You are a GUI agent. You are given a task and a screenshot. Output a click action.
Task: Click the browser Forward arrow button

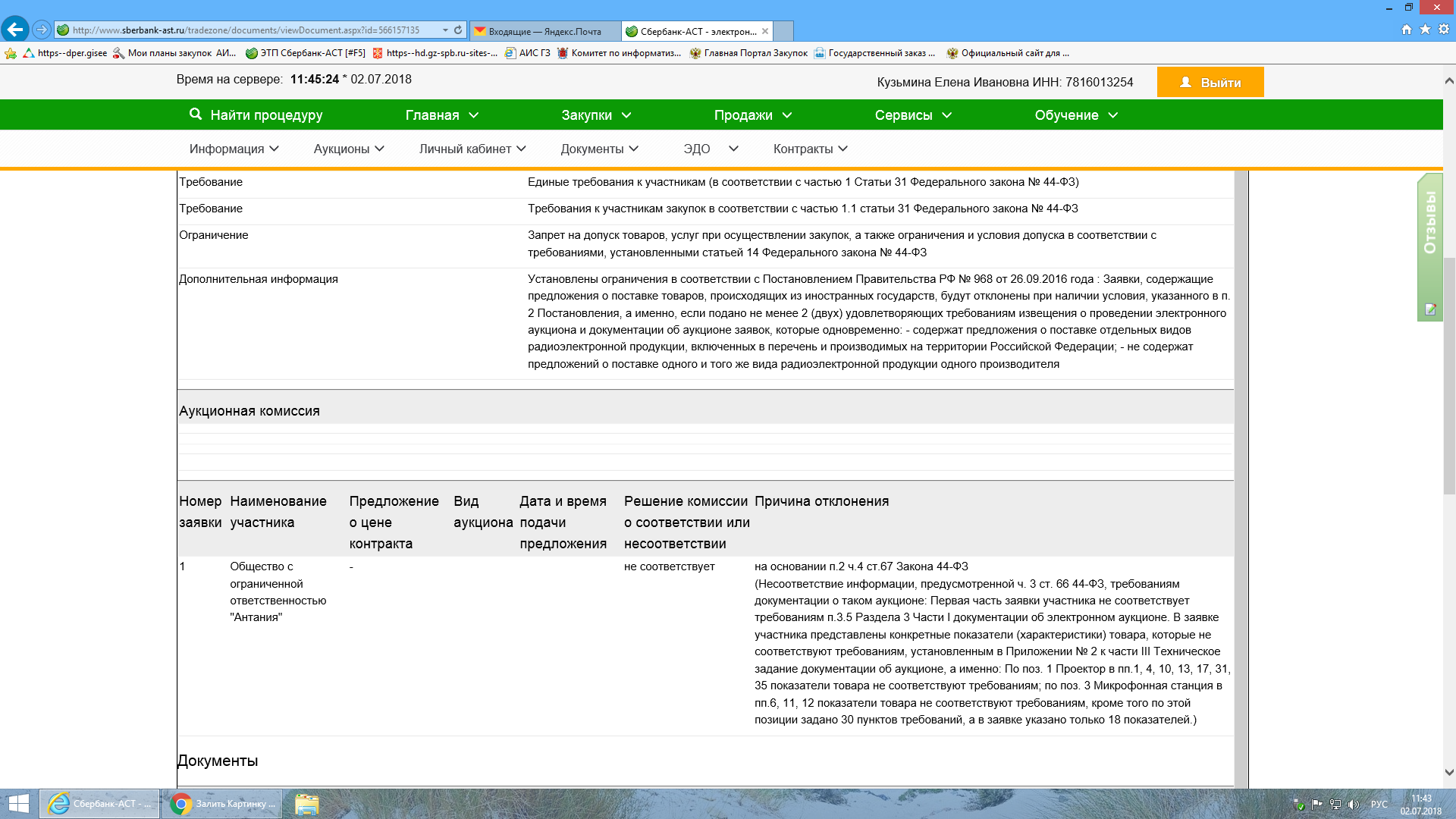click(42, 30)
